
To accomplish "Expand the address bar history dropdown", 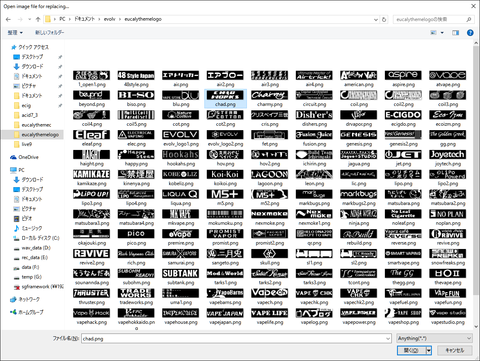I will coord(376,19).
